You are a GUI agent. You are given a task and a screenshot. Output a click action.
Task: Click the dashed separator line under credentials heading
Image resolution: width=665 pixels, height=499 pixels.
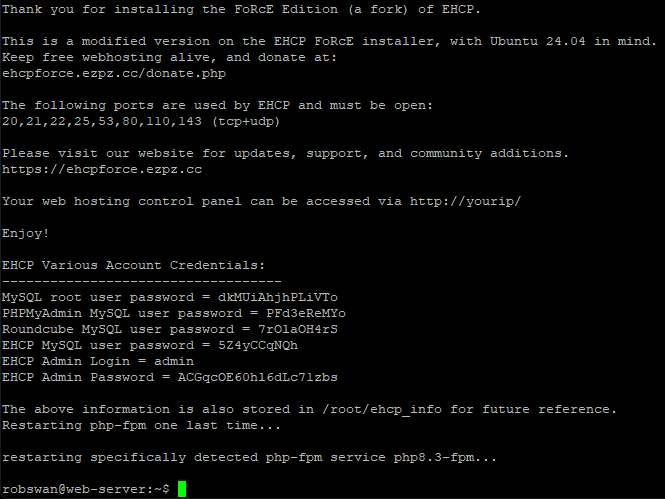click(x=141, y=281)
